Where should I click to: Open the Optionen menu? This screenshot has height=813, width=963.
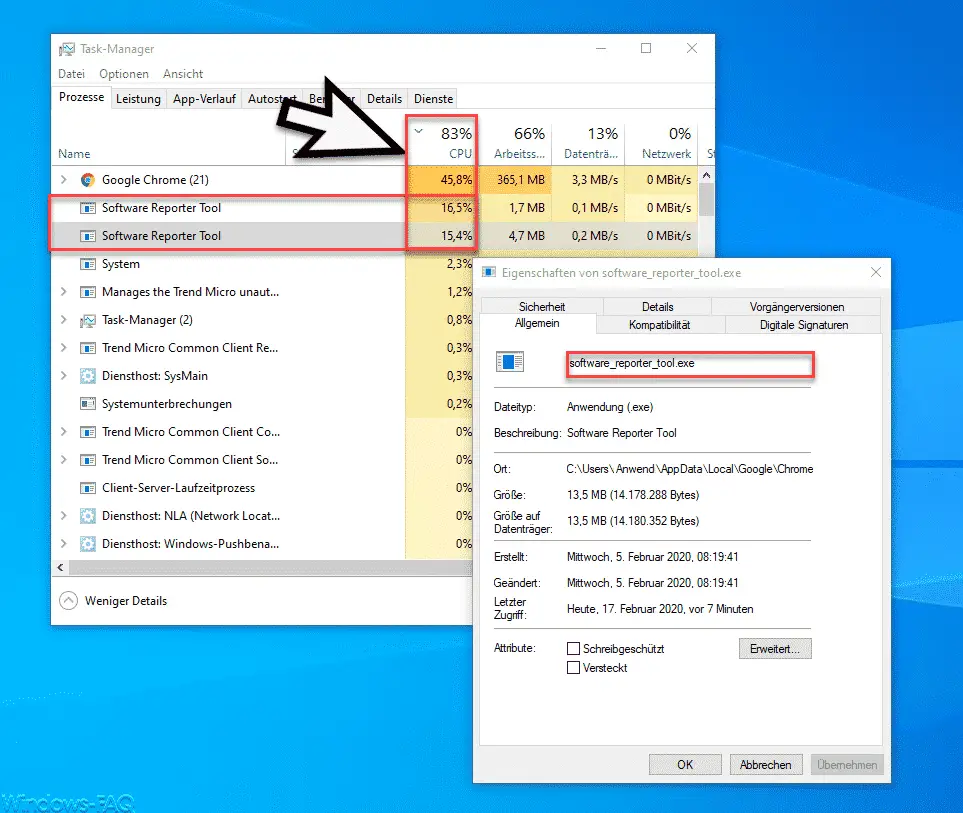coord(124,74)
